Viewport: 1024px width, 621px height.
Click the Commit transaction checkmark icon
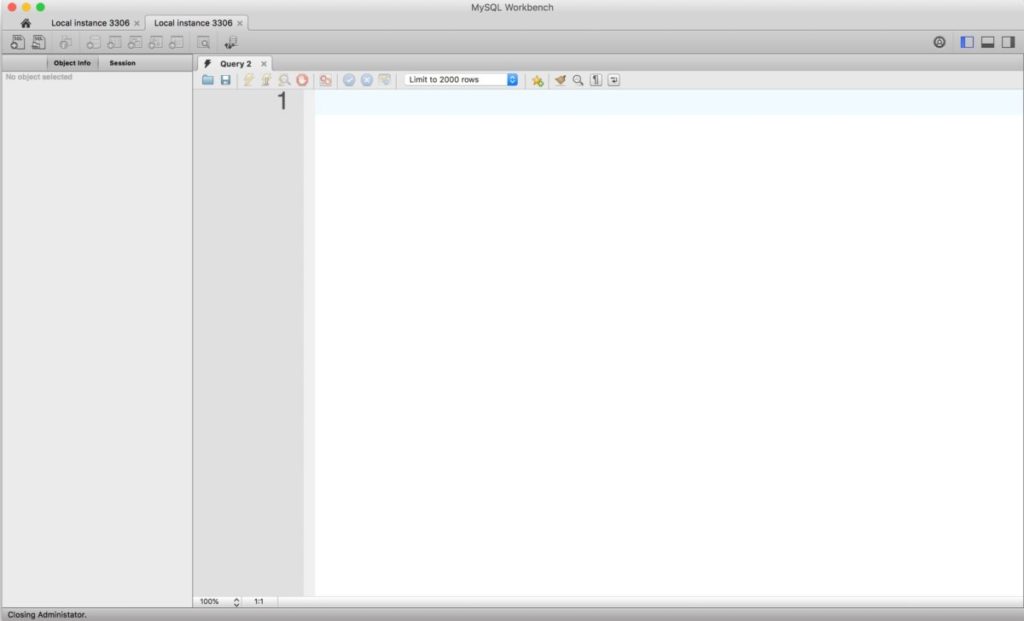tap(349, 80)
